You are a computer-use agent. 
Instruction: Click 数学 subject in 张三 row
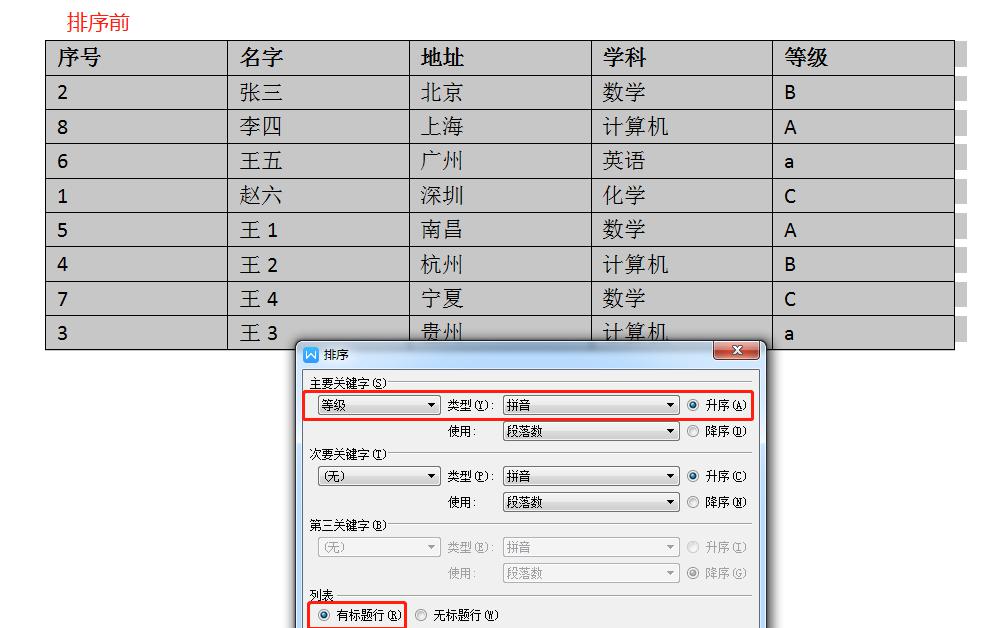click(682, 93)
